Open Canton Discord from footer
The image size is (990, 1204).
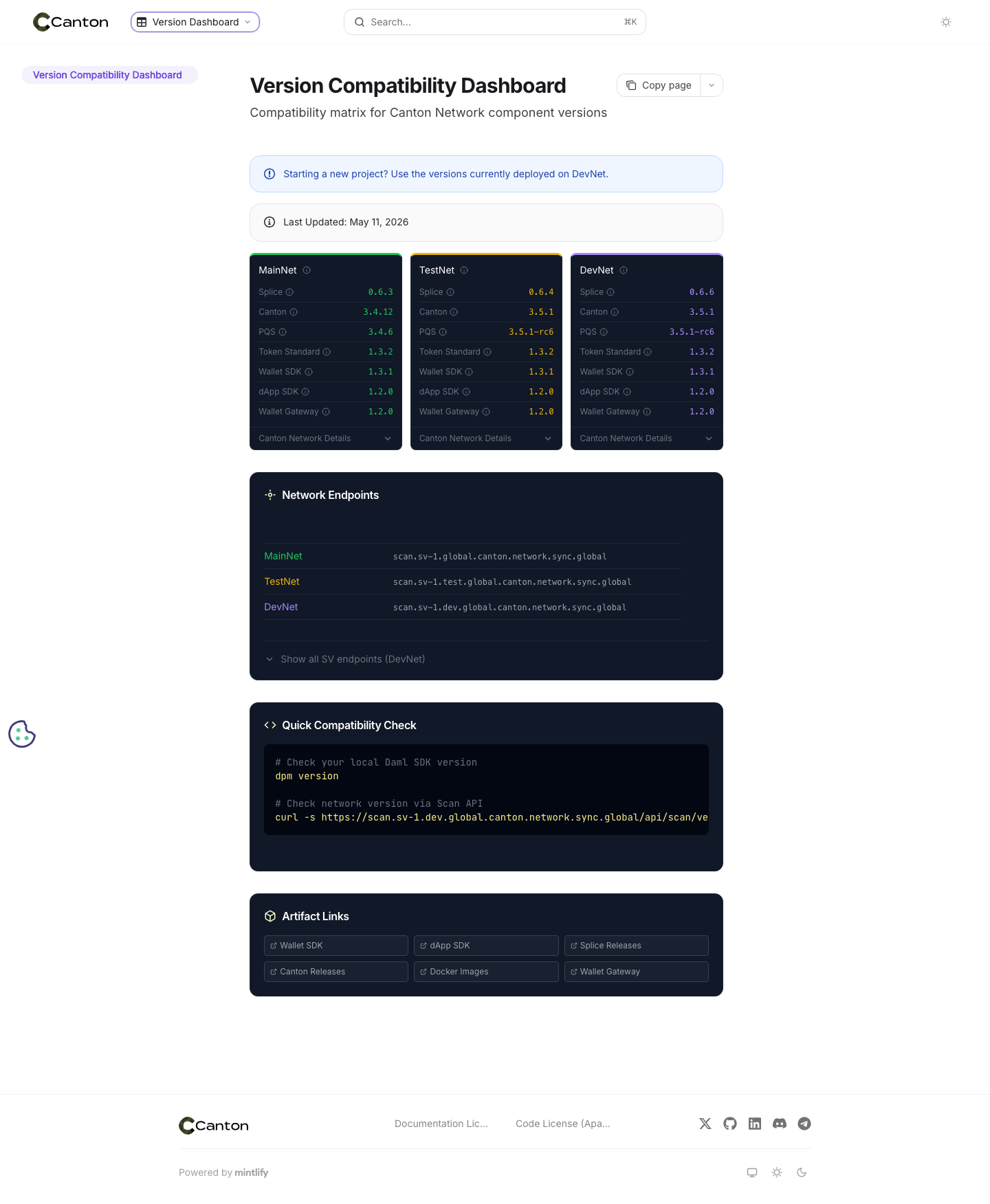click(780, 1124)
